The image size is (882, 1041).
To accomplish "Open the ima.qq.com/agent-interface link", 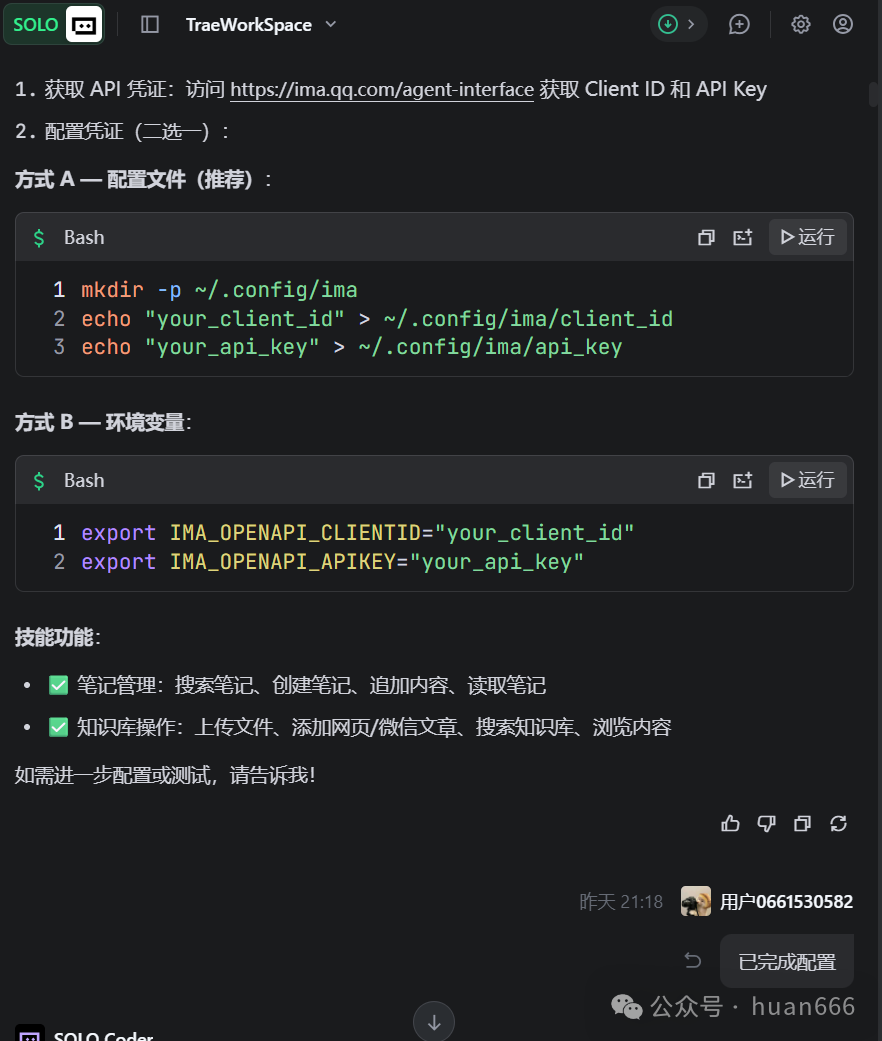I will point(382,89).
